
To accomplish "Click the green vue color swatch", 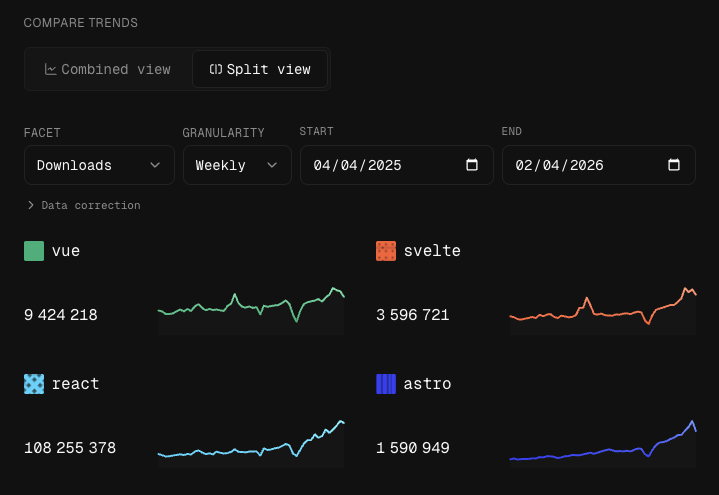I will pyautogui.click(x=34, y=251).
